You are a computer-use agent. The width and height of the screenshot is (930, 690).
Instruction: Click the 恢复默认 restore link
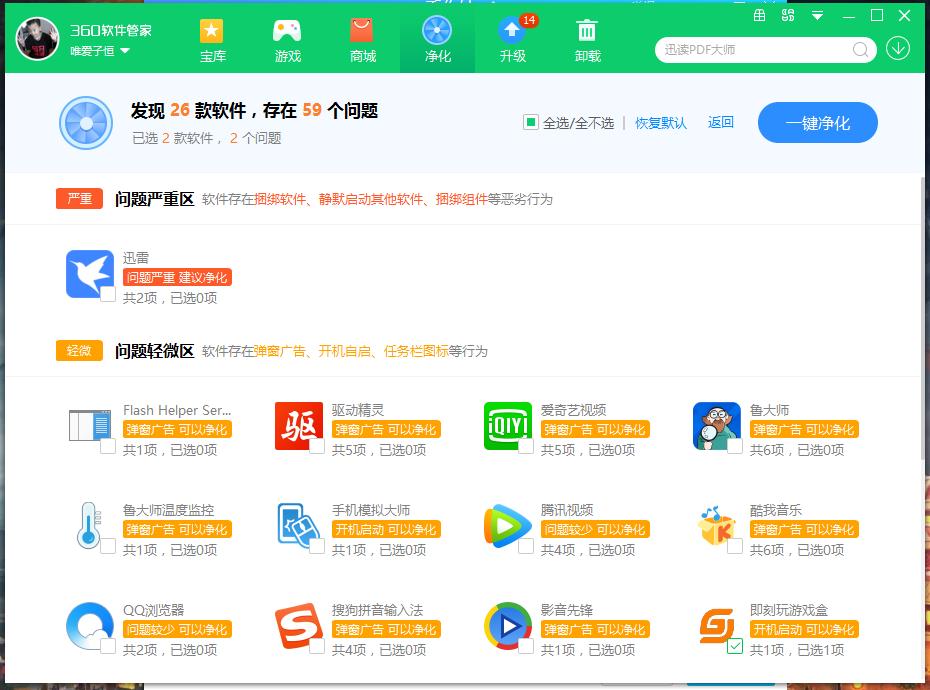click(x=661, y=121)
